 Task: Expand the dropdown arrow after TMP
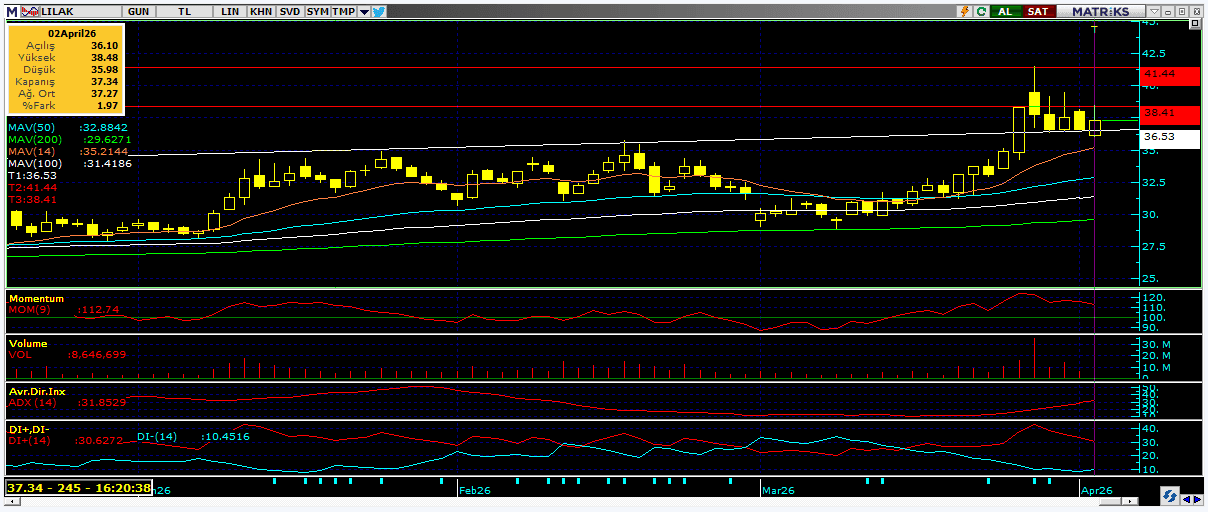[x=364, y=11]
